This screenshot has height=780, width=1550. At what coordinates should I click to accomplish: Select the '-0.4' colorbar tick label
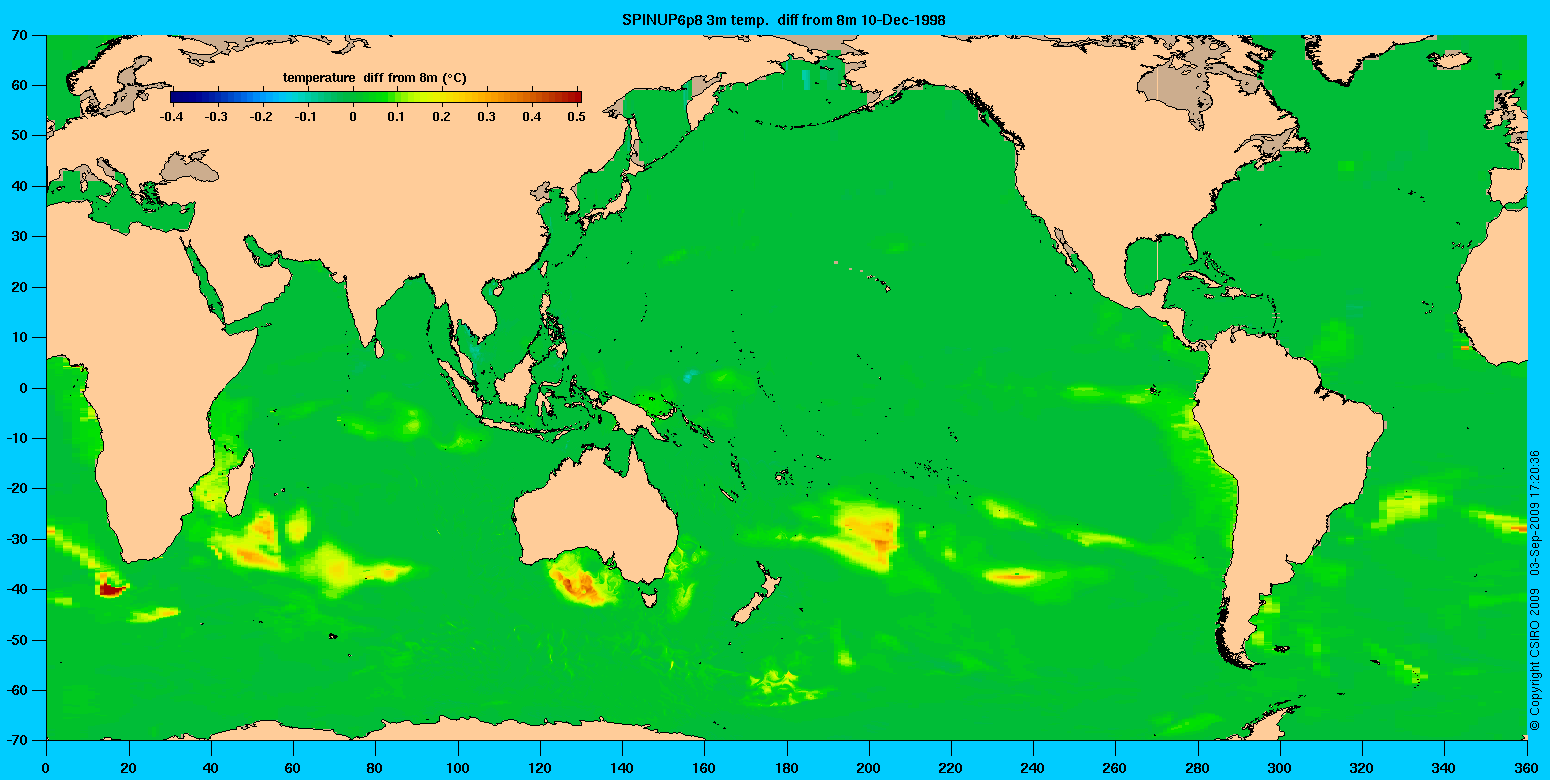(171, 117)
